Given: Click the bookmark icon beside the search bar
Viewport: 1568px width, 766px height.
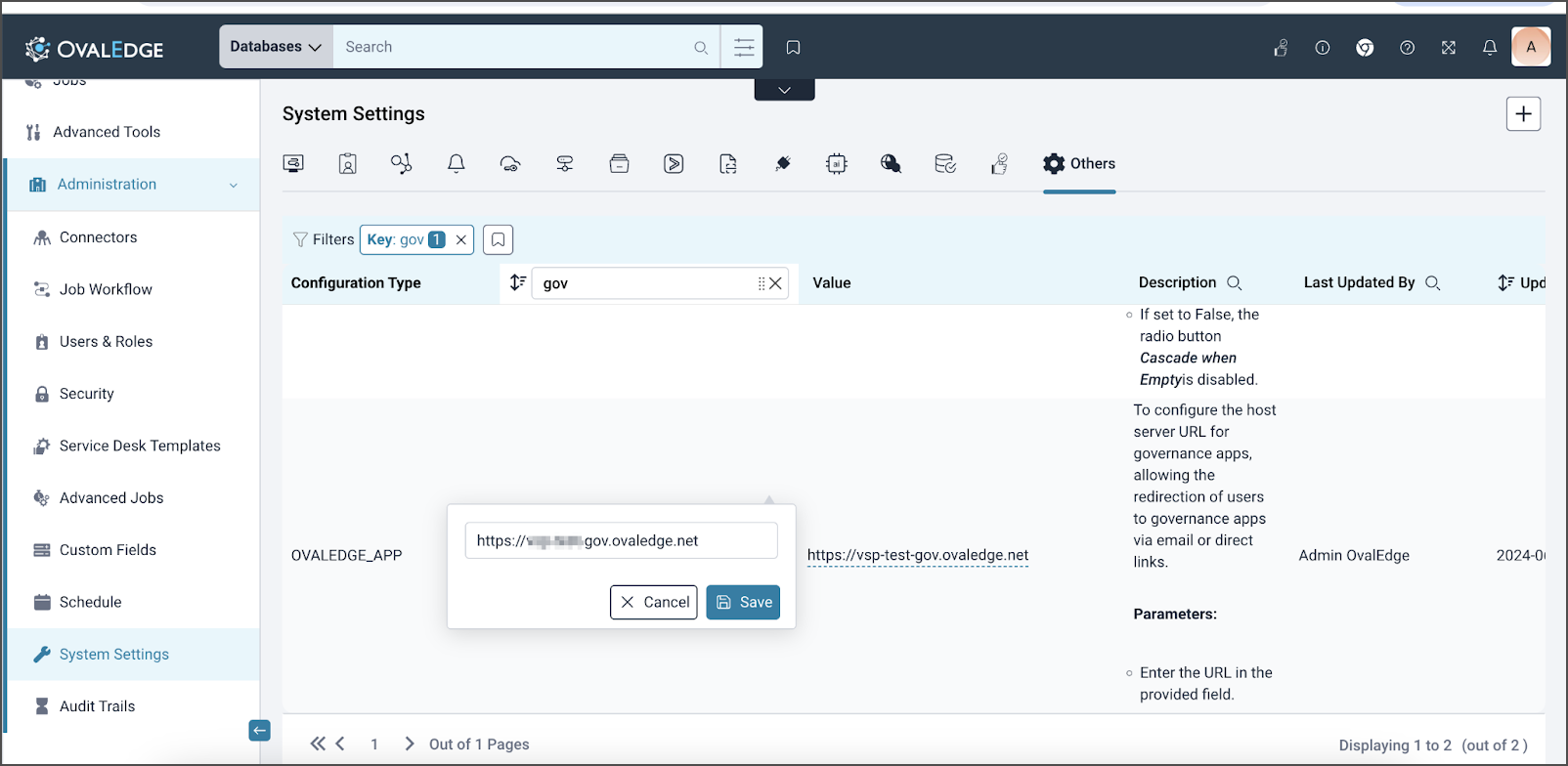Looking at the screenshot, I should coord(793,47).
